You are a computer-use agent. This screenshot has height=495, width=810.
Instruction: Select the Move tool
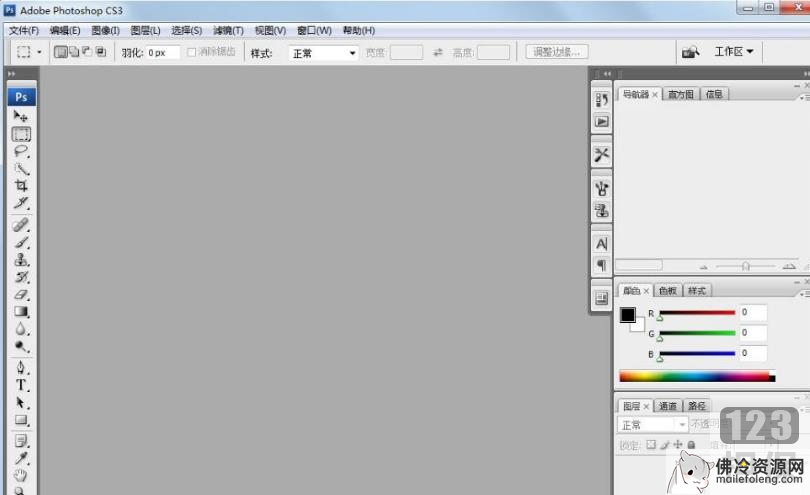(x=21, y=116)
